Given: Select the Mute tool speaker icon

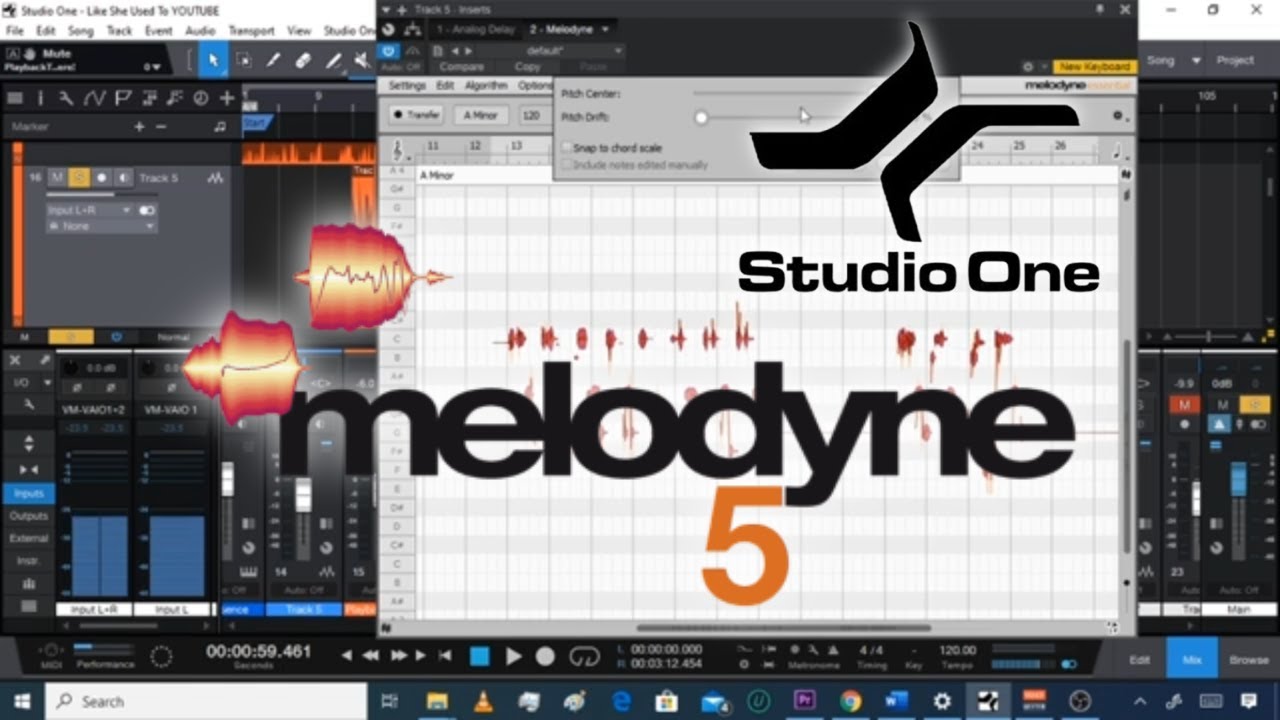Looking at the screenshot, I should point(361,61).
